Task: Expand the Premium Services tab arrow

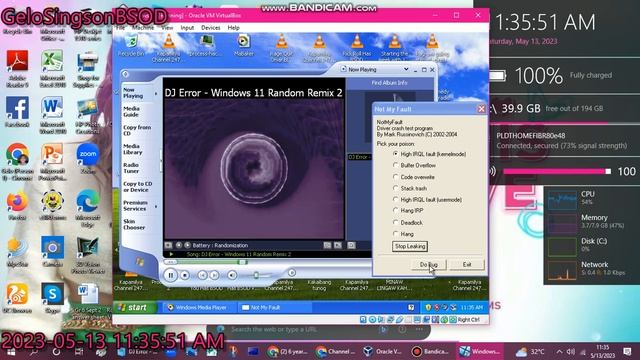Action: click(156, 207)
